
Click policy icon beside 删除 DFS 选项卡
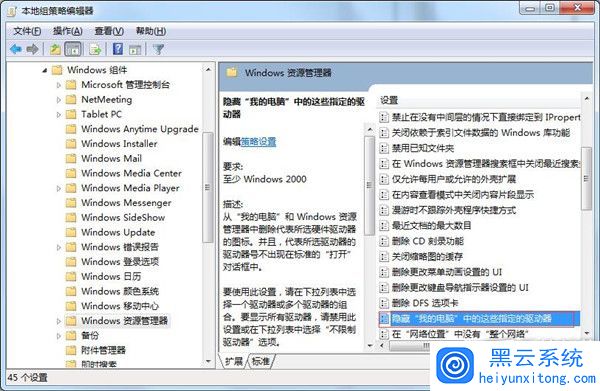point(383,303)
